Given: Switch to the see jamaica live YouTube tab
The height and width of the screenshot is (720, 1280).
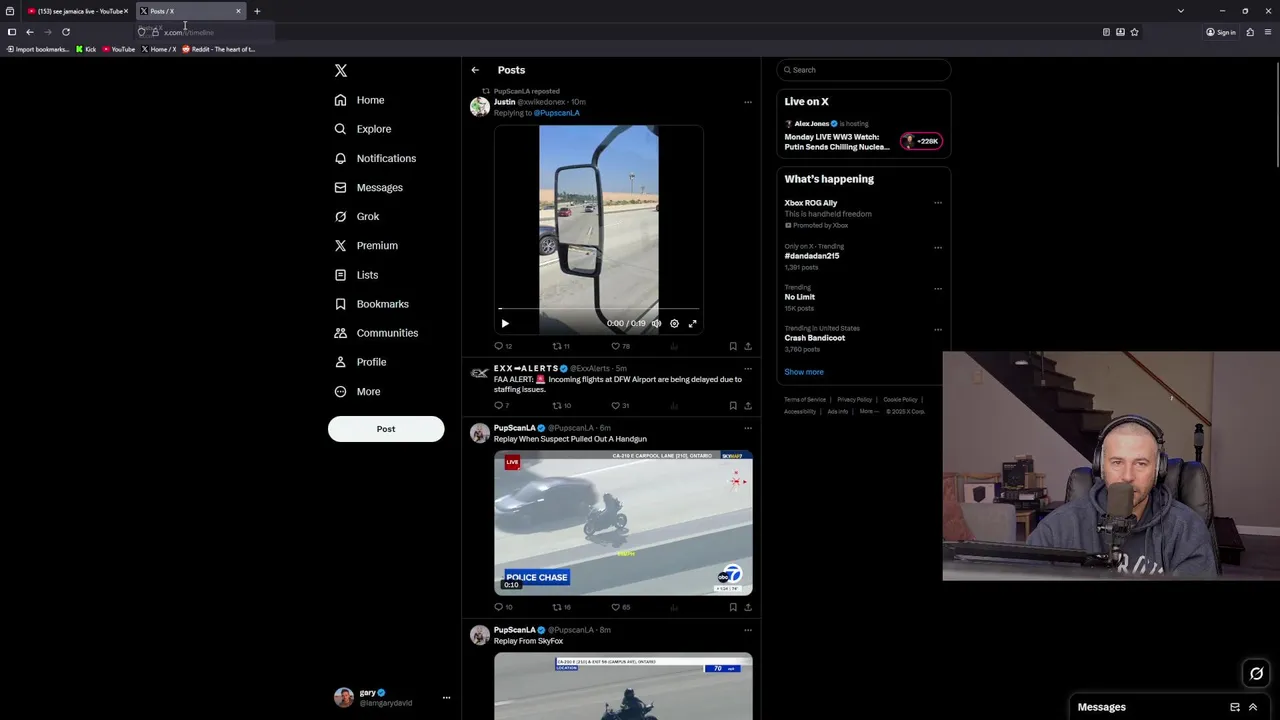Looking at the screenshot, I should tap(76, 11).
